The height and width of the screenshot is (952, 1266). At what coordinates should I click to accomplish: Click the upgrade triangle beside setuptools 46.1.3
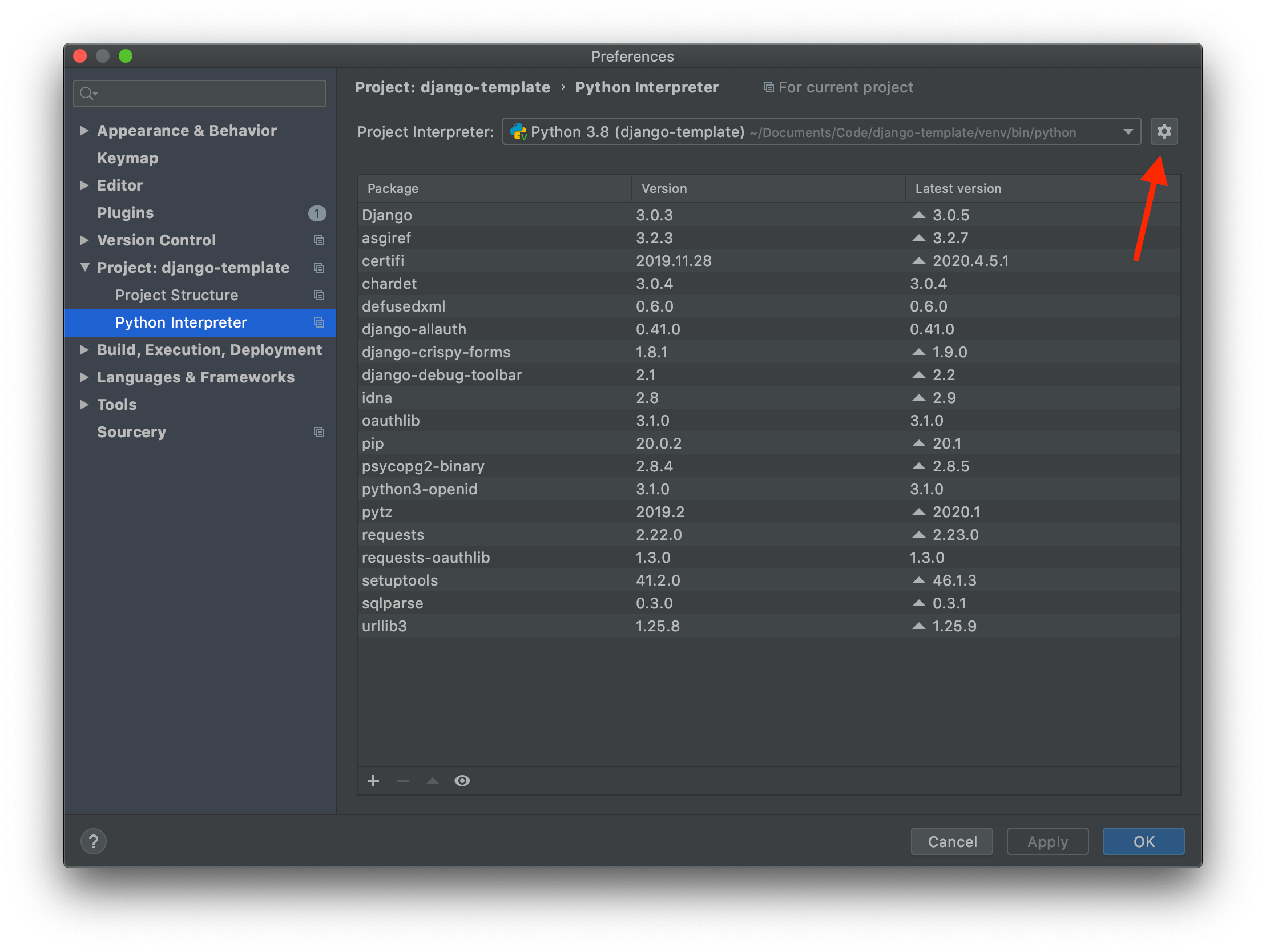click(x=918, y=580)
